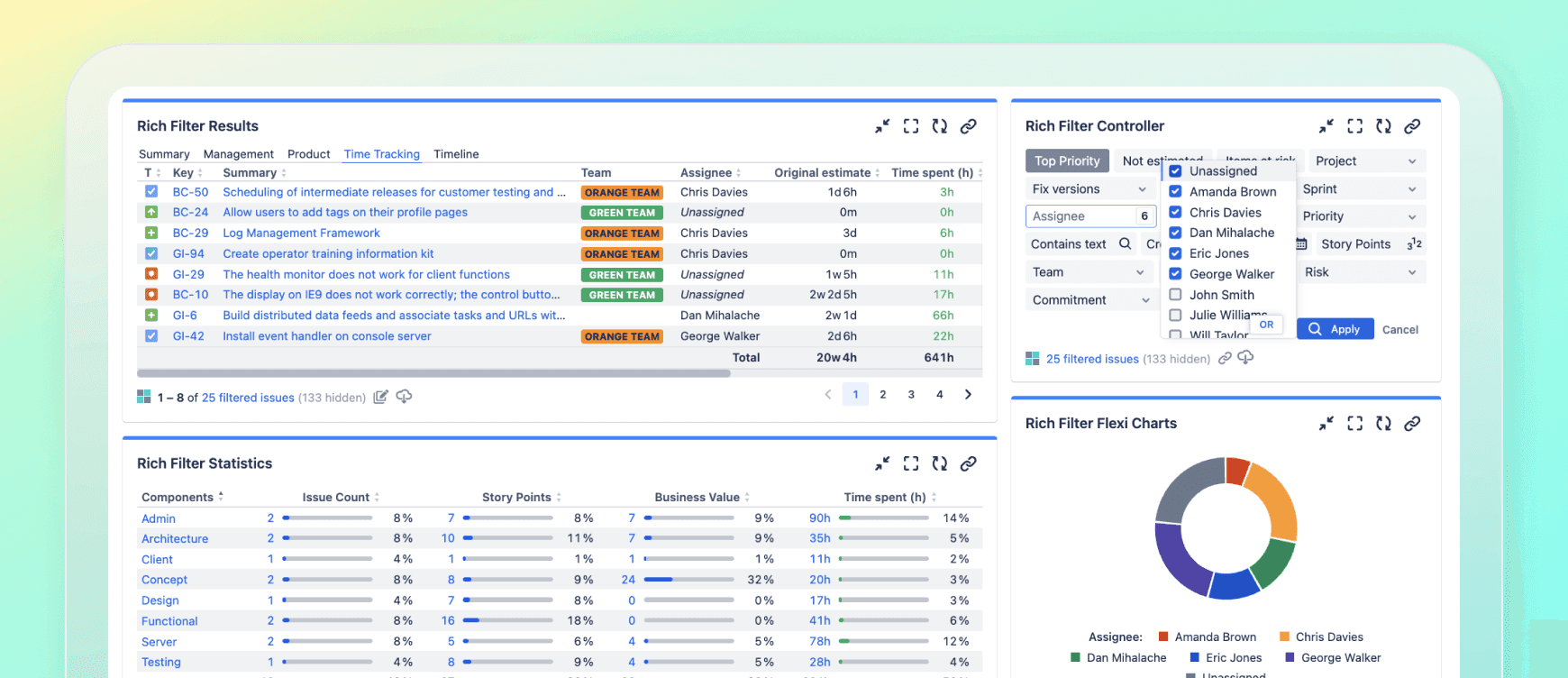Uncheck Eric Jones in assignee list
The width and height of the screenshot is (1568, 678).
1175,253
